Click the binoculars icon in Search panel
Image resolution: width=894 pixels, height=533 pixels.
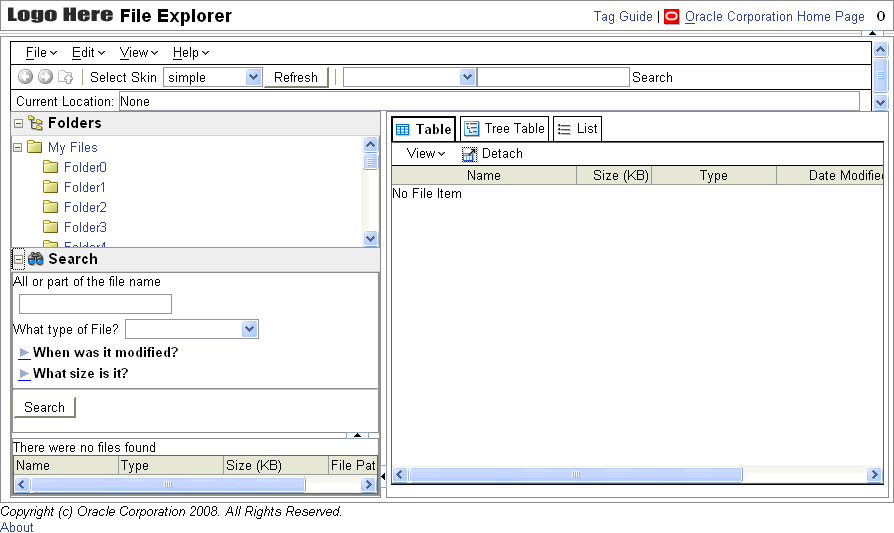pos(35,259)
